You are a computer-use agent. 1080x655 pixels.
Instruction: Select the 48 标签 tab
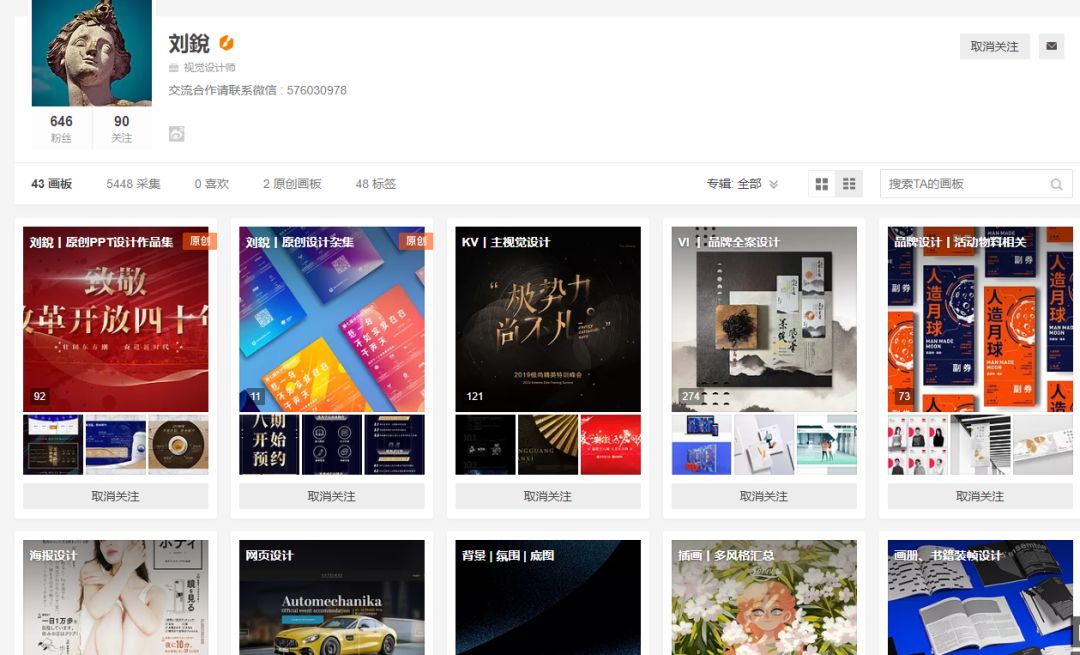375,184
